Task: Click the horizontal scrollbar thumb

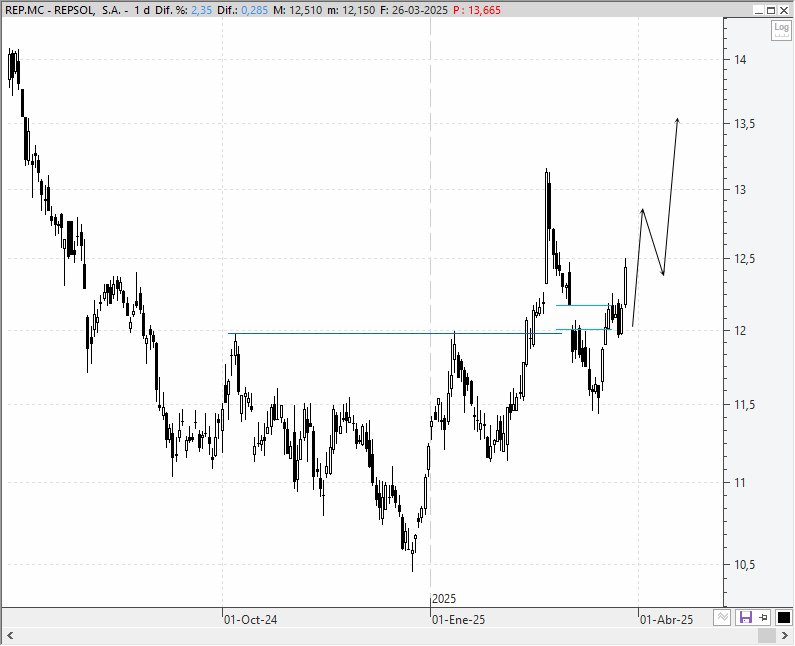Action: [x=767, y=635]
